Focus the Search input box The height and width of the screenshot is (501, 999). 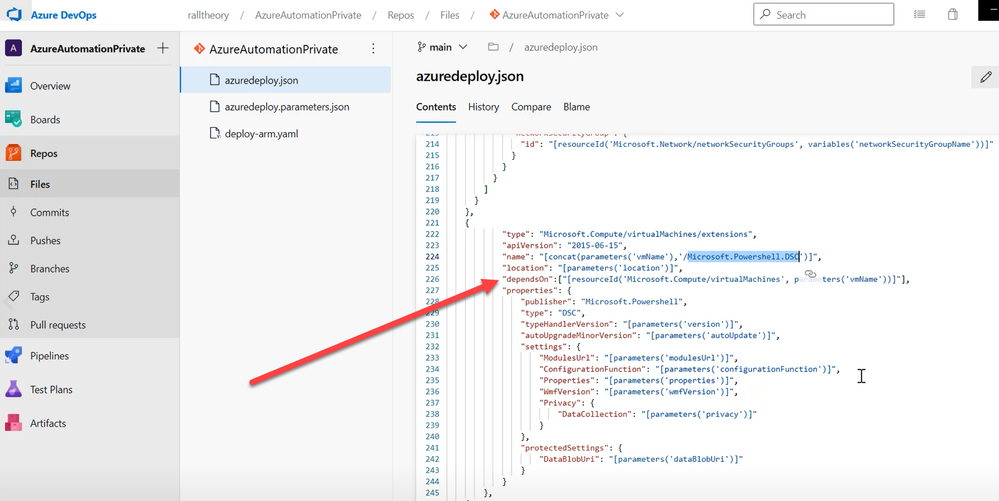pyautogui.click(x=823, y=15)
